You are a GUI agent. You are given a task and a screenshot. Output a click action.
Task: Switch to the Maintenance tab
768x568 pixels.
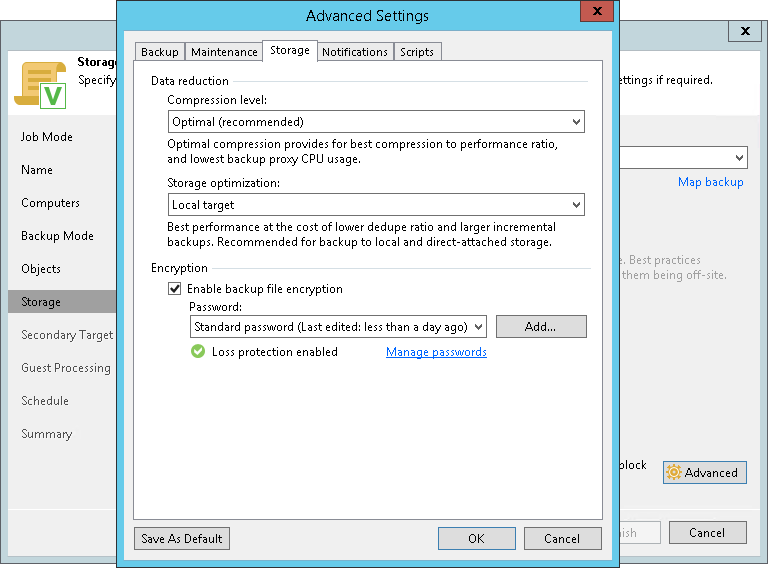coord(224,52)
